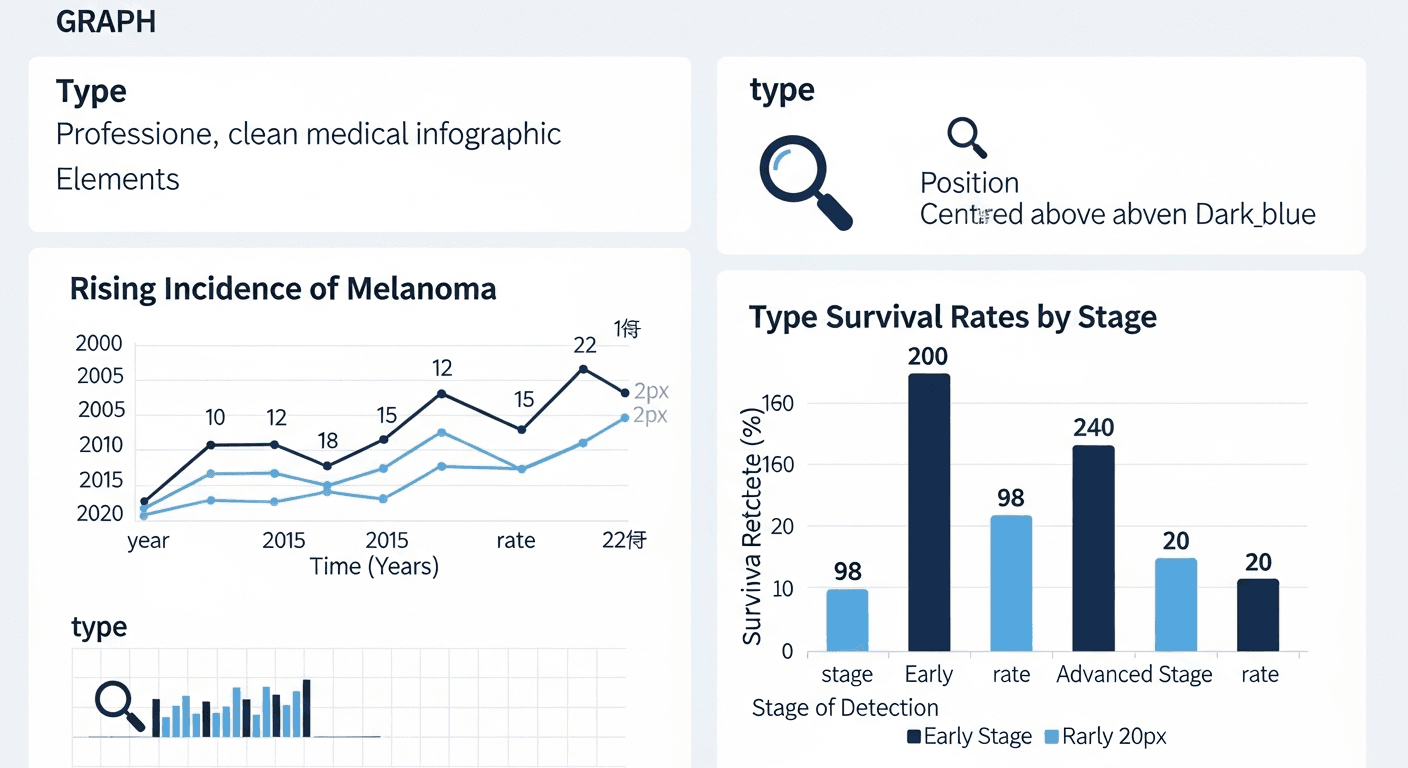The image size is (1408, 768).
Task: Click the dark blue Early Stage legend swatch
Action: click(x=913, y=737)
